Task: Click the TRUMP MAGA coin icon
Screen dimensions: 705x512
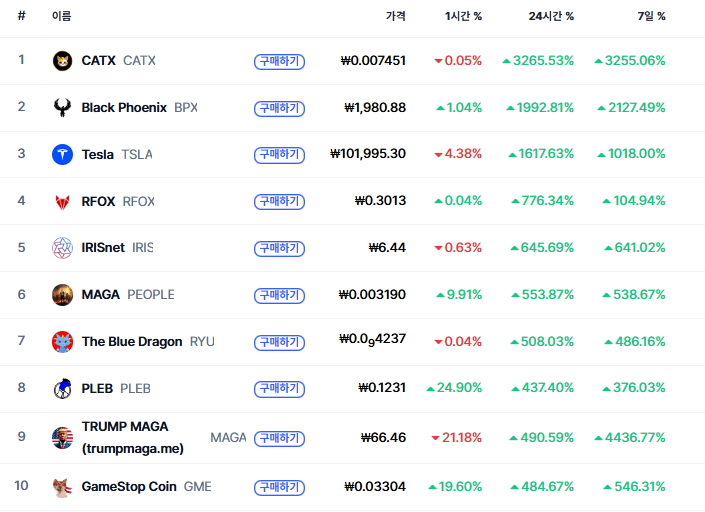Action: (x=62, y=437)
